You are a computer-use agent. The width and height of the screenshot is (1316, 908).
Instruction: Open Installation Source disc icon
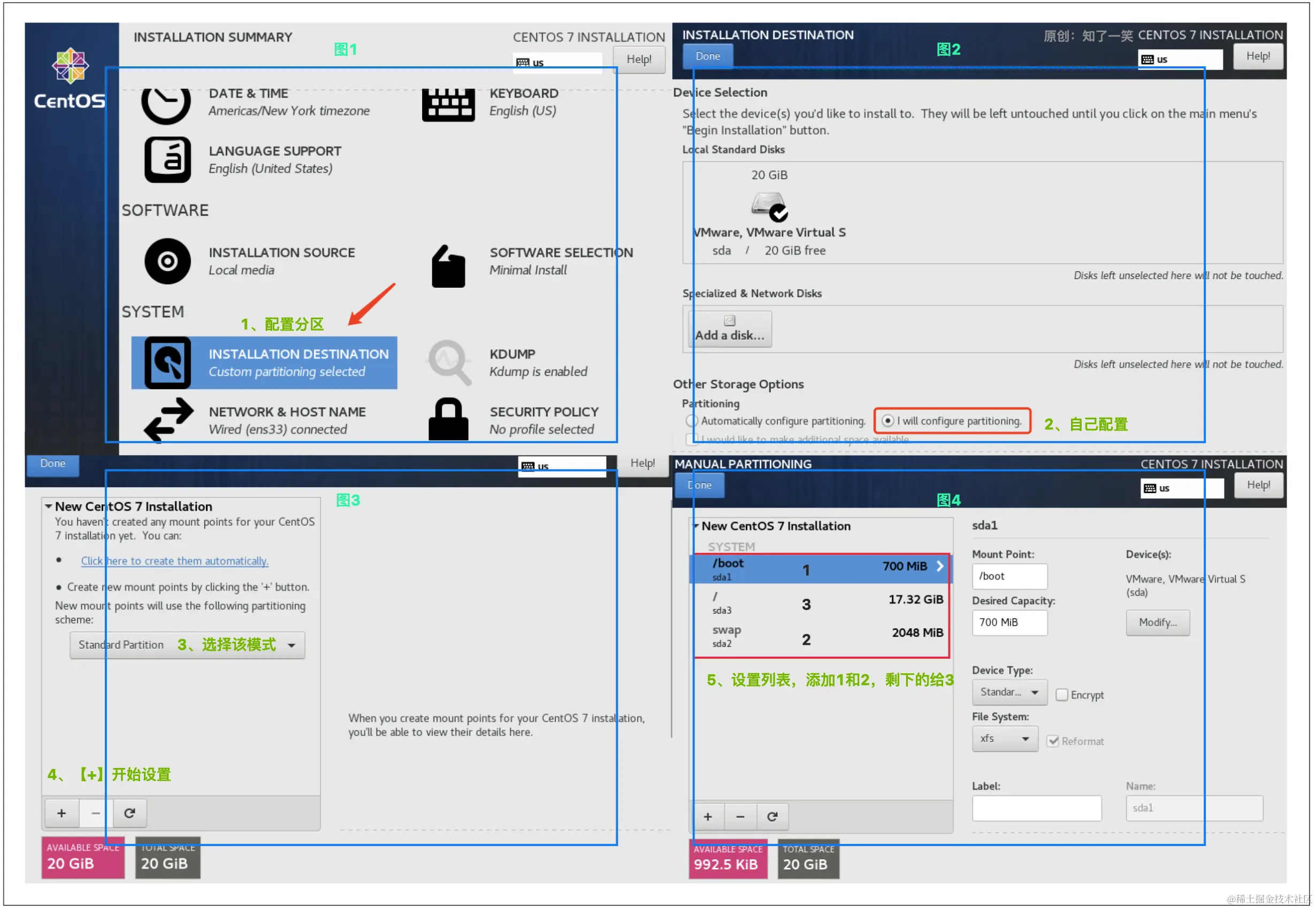[167, 261]
